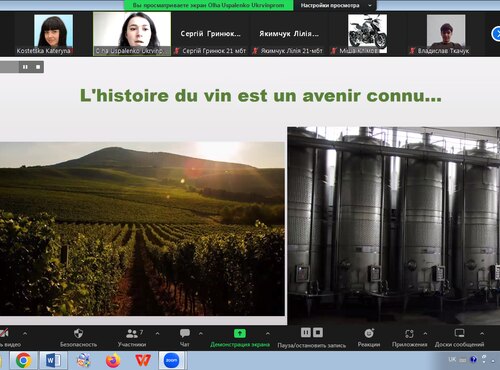This screenshot has height=370, width=500.
Task: Click the green Share Screen (Демонстрация экрана) icon
Action: tap(240, 333)
